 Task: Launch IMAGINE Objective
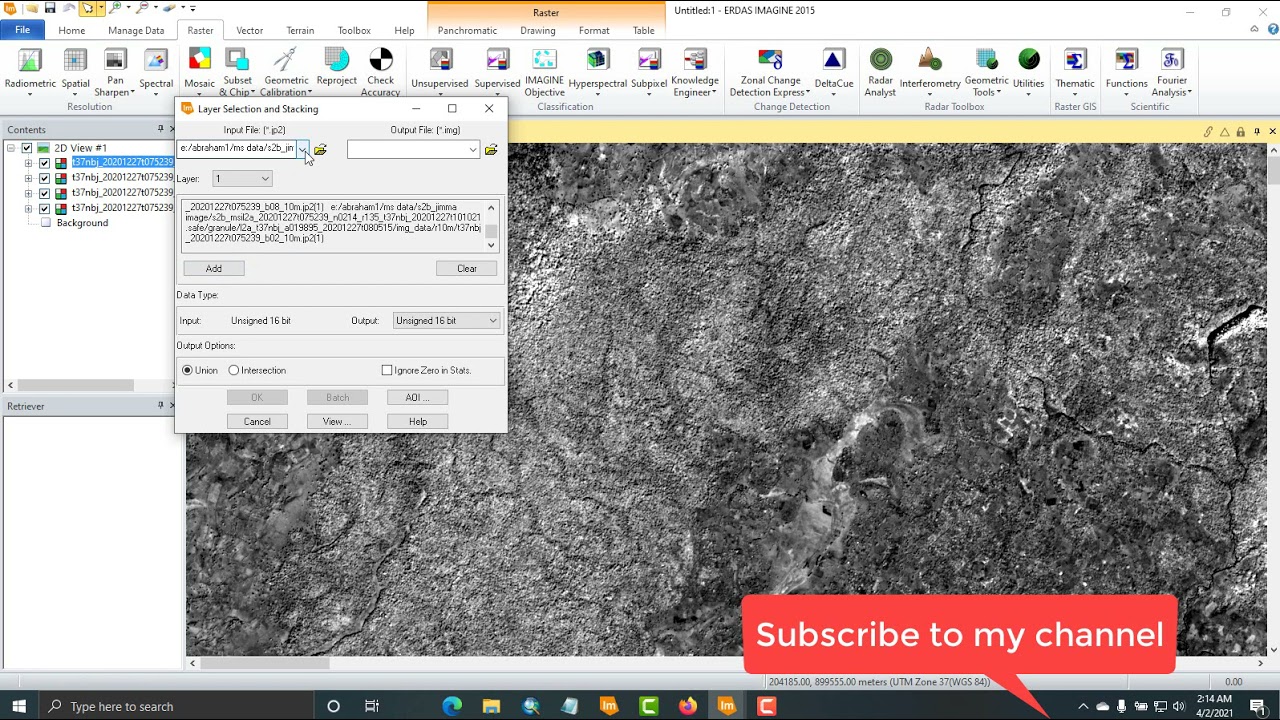pos(544,72)
